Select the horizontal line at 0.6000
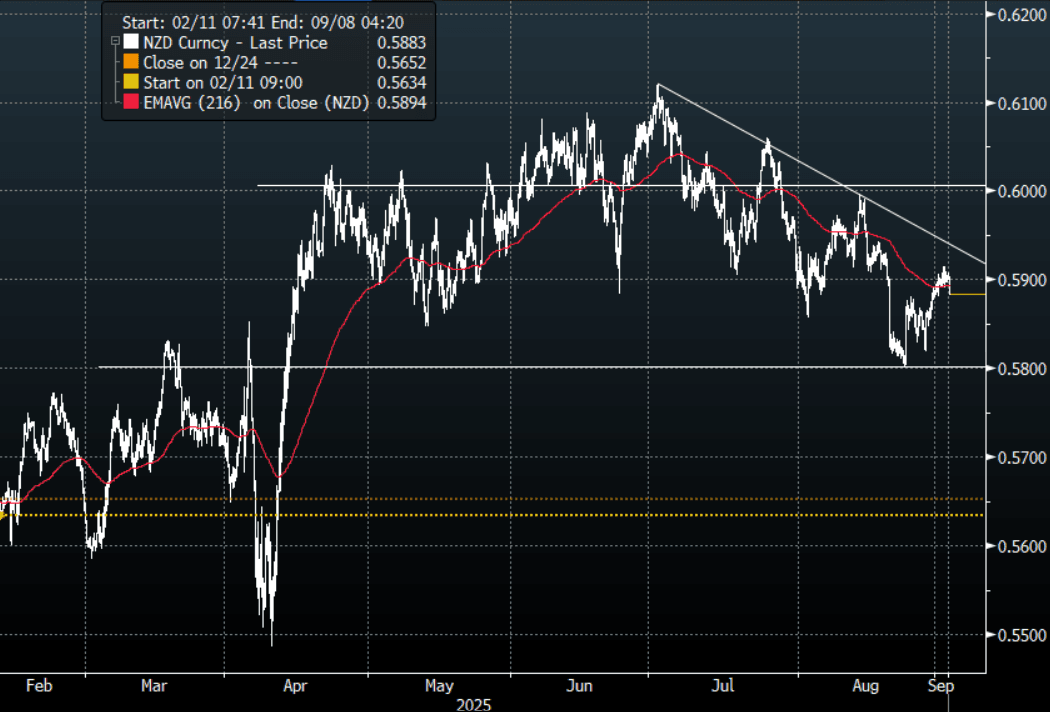Screen dimensions: 1050x712 coord(400,186)
